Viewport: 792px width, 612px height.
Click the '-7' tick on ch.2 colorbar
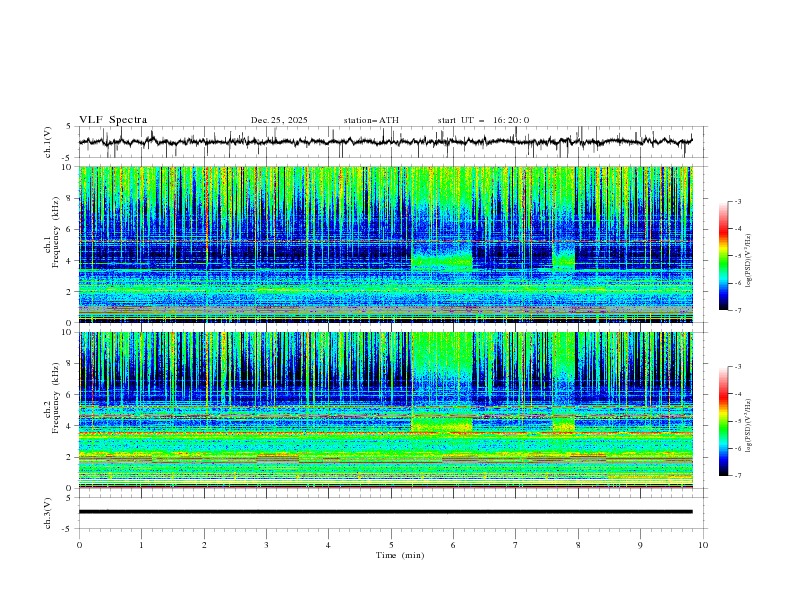pyautogui.click(x=737, y=476)
